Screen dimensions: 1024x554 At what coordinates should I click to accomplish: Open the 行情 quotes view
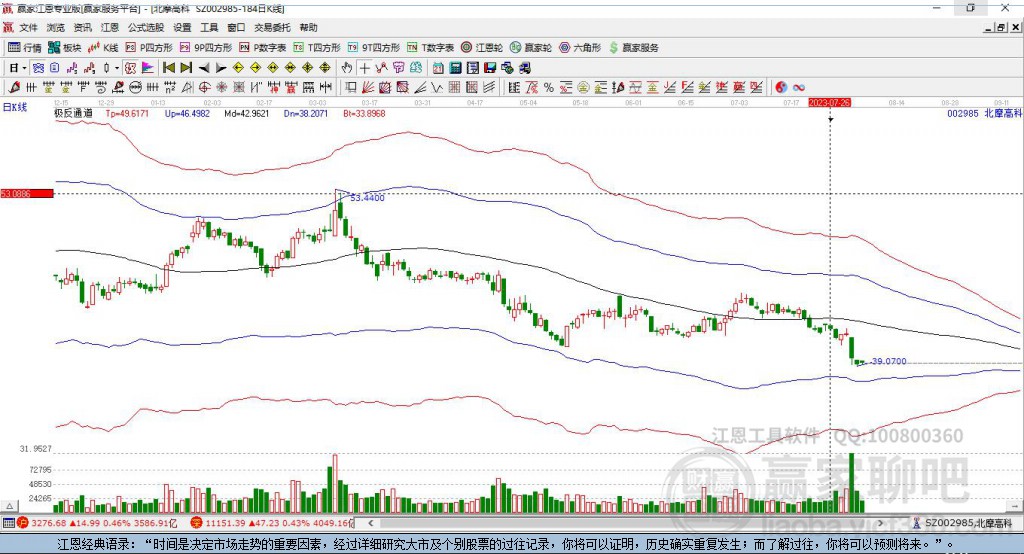pos(24,48)
